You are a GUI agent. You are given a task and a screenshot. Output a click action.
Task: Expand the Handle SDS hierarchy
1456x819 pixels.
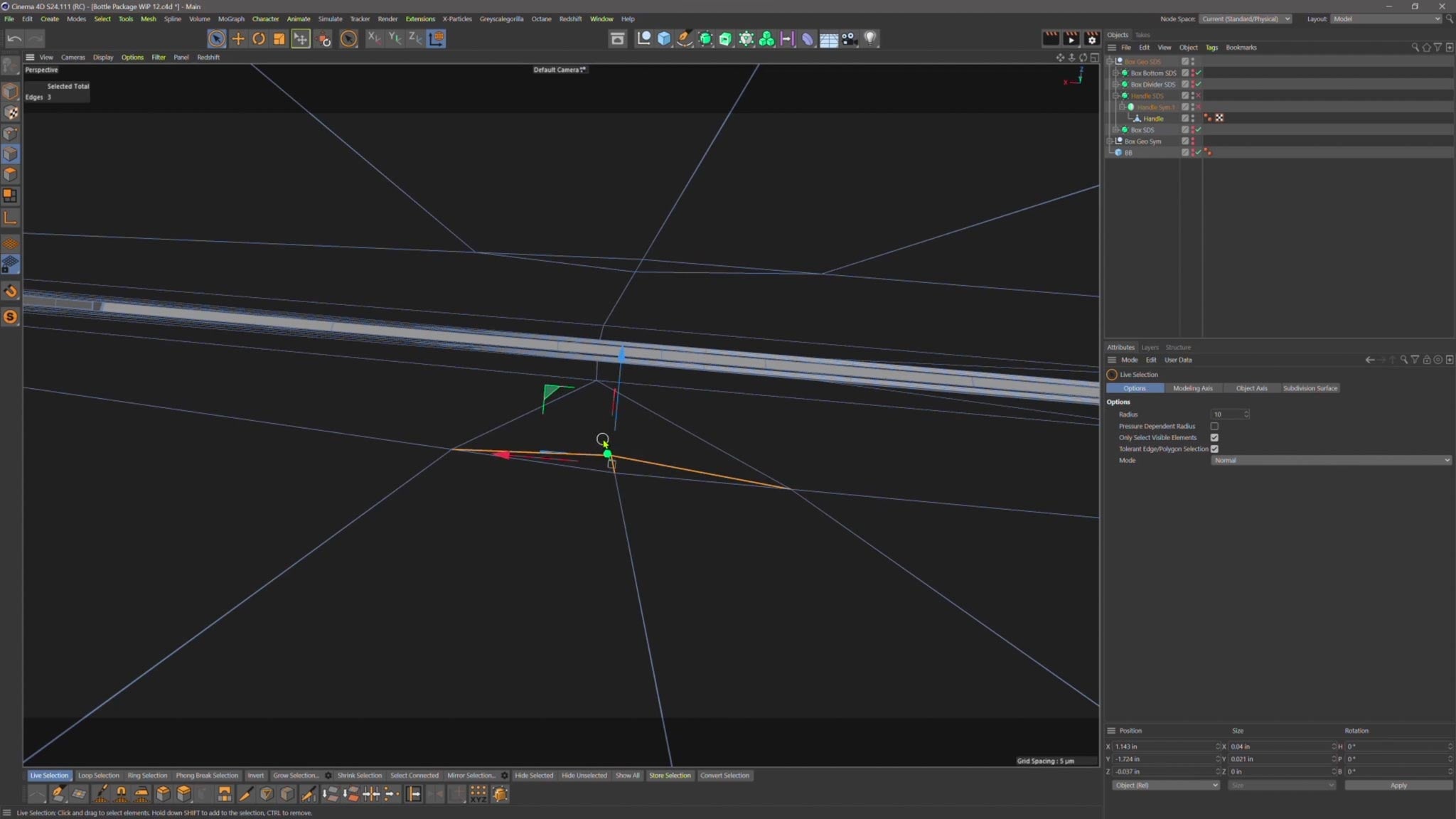tap(1116, 96)
